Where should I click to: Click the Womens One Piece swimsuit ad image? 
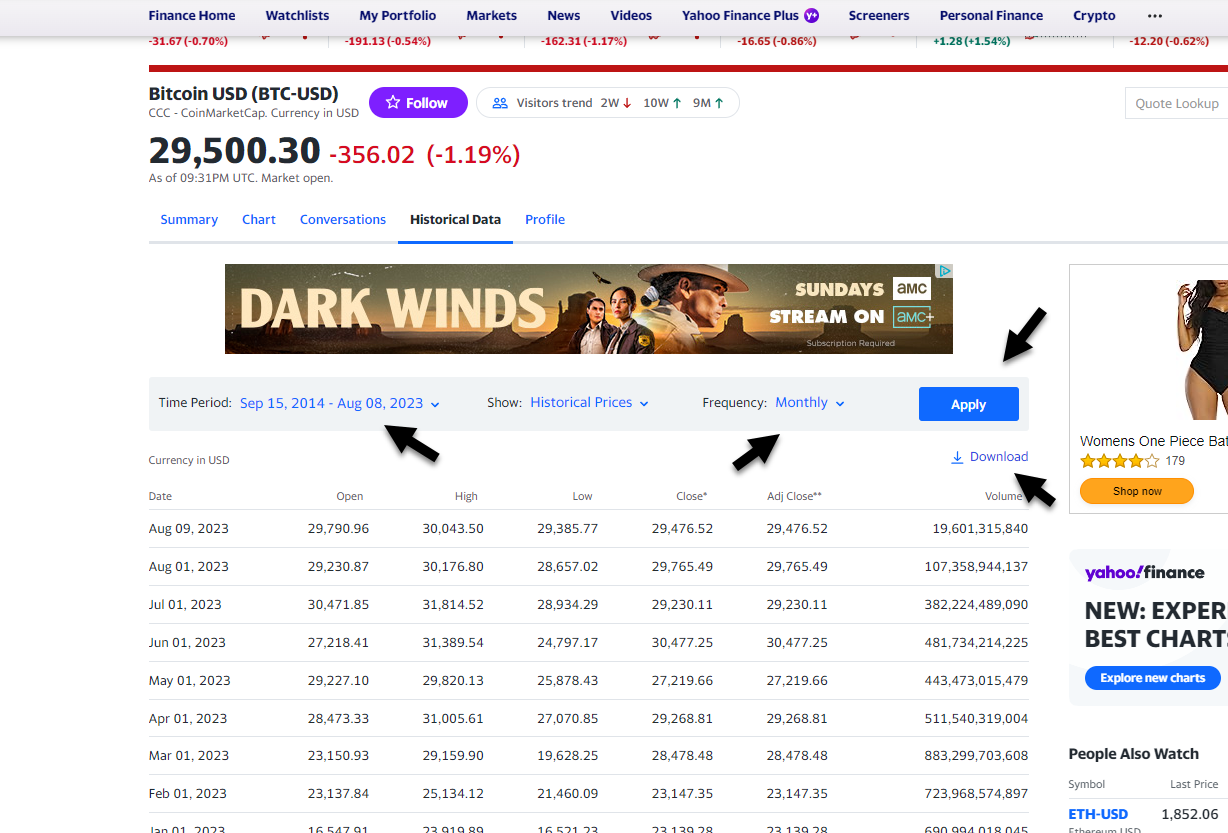point(1201,350)
